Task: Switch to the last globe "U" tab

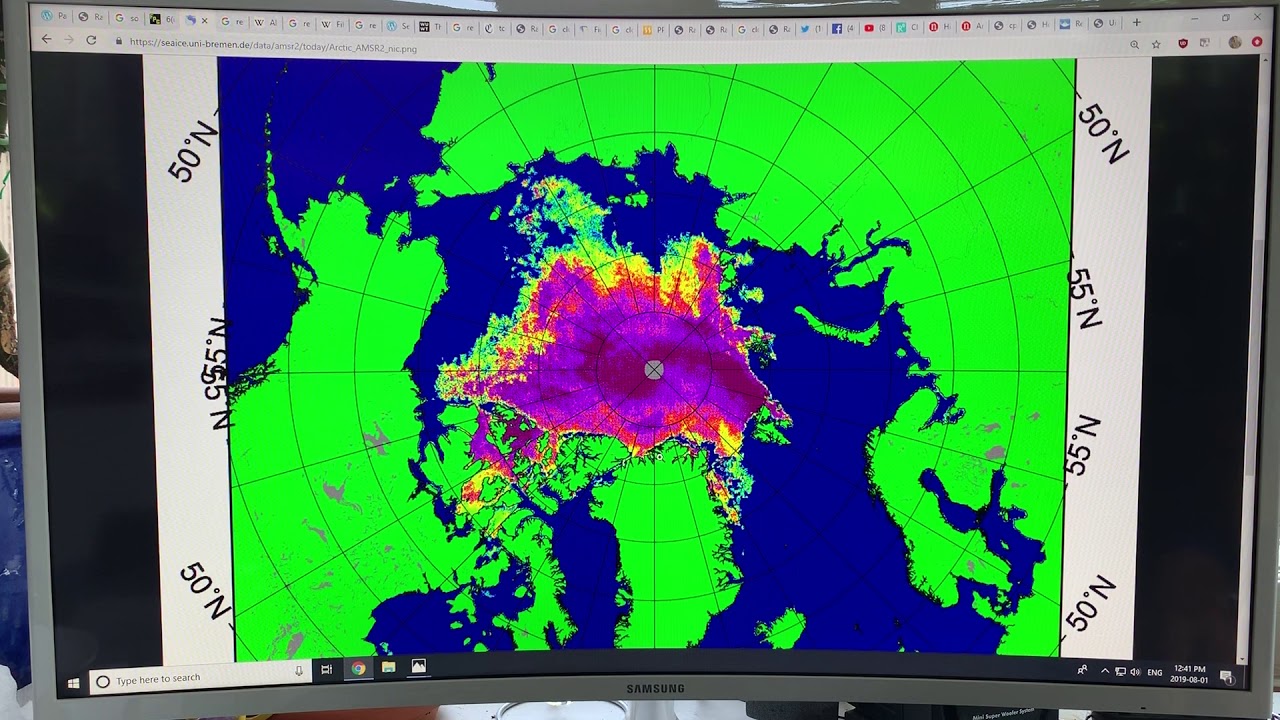Action: click(x=1104, y=23)
